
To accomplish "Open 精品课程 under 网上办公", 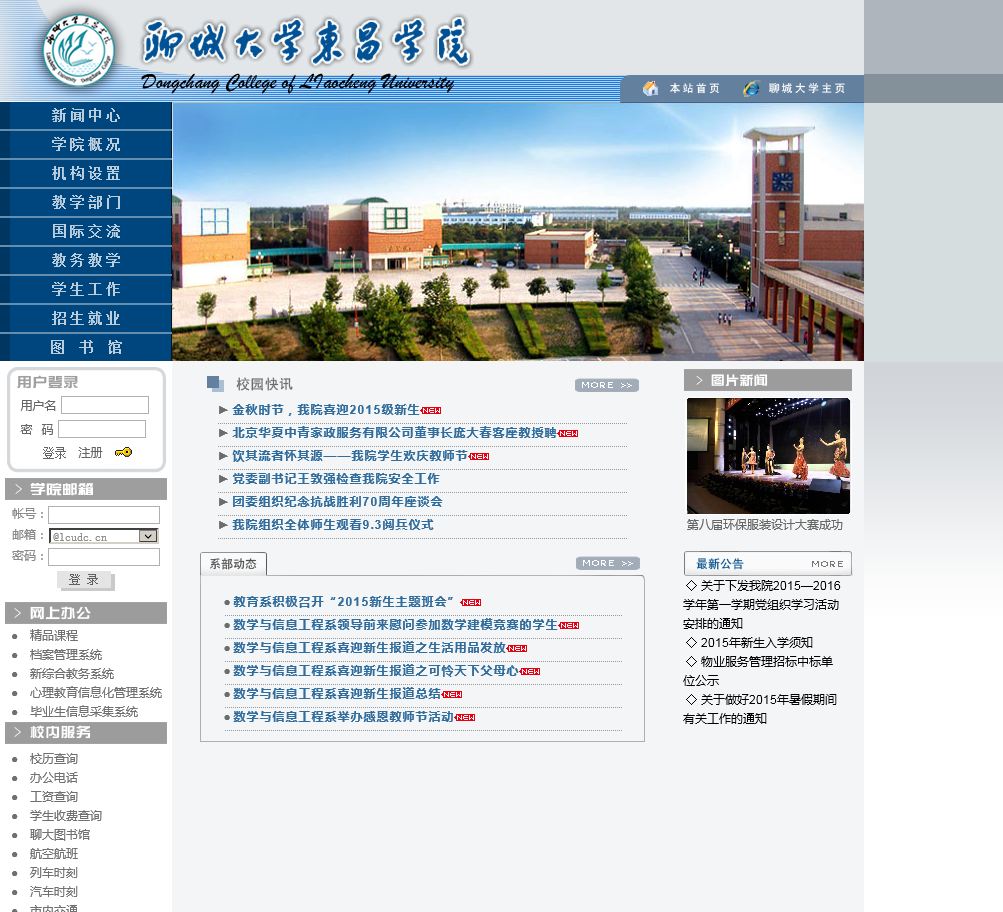I will pos(54,635).
